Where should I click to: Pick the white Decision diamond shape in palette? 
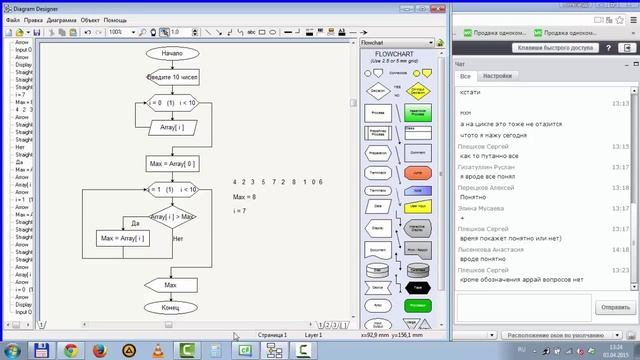[x=378, y=91]
